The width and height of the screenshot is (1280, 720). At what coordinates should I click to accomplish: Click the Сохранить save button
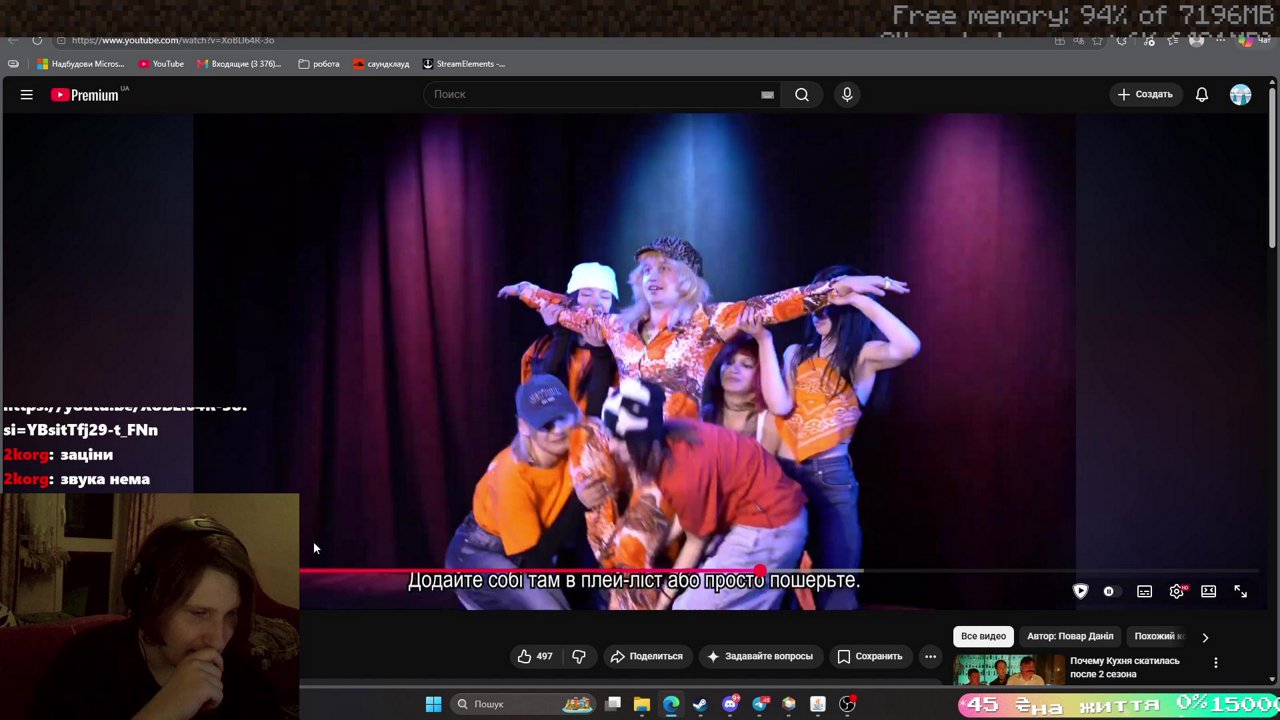[x=870, y=656]
